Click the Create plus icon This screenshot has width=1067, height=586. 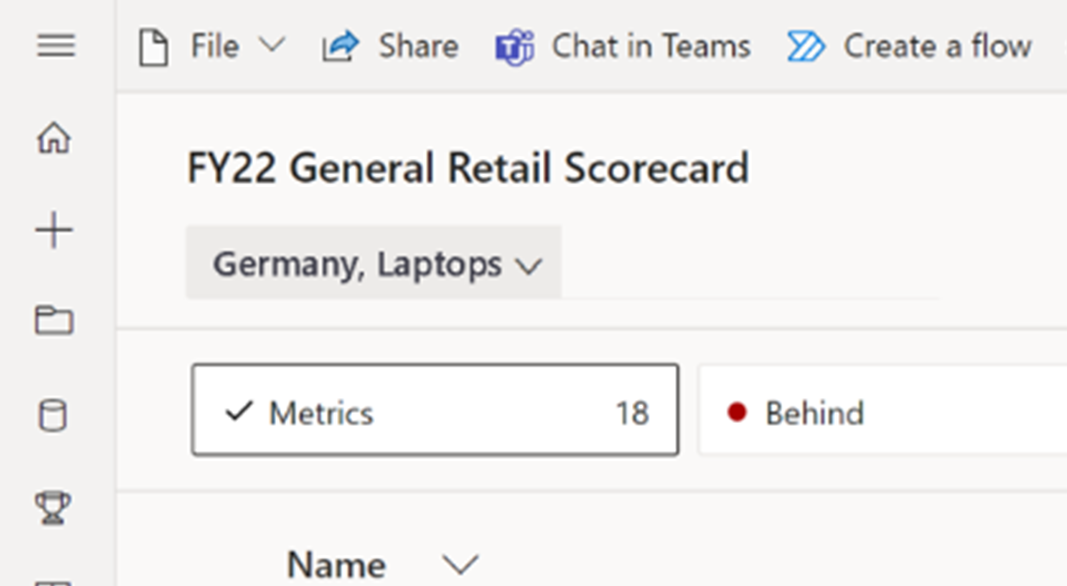pos(54,231)
